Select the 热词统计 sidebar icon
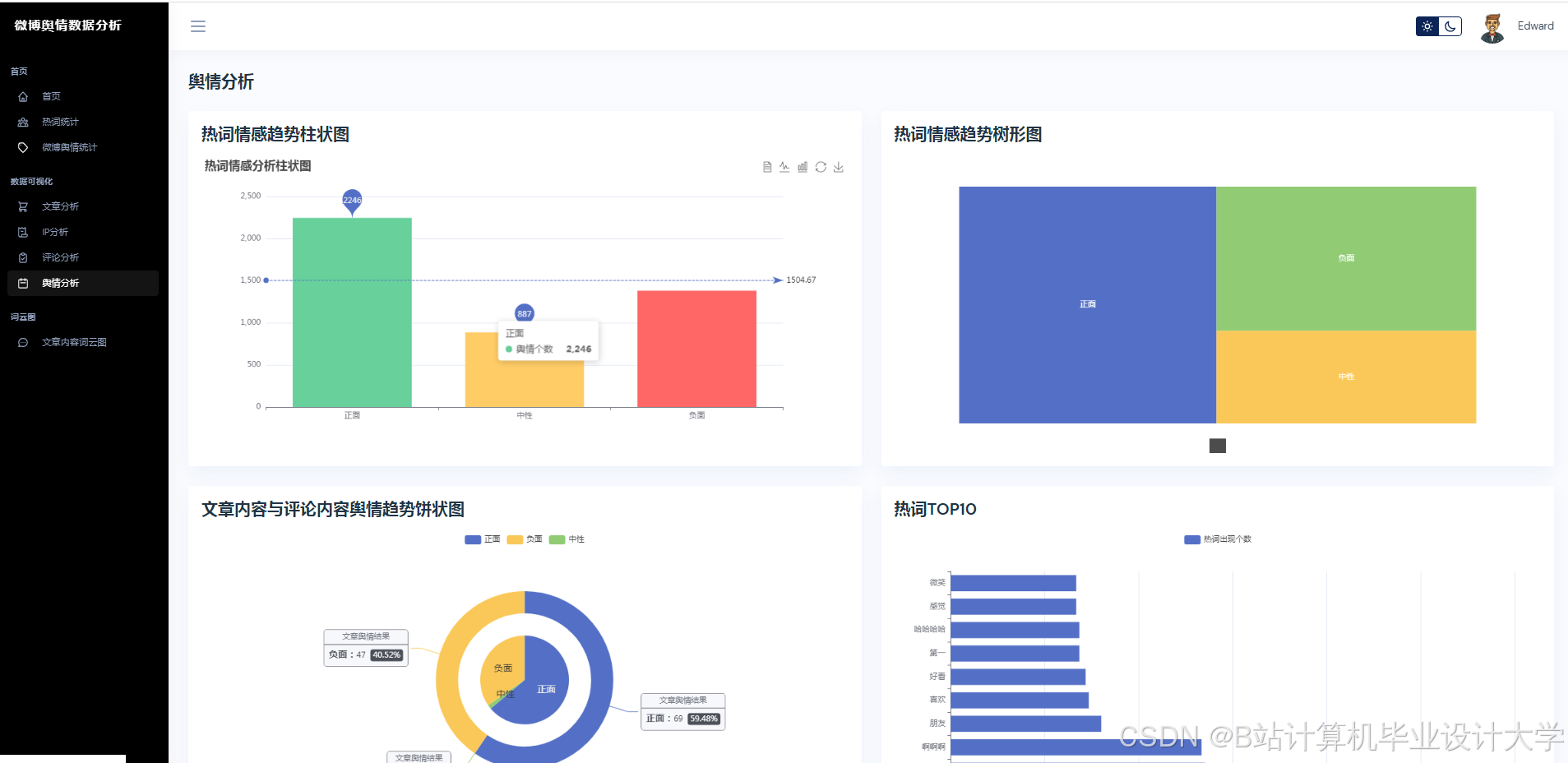 [x=25, y=122]
